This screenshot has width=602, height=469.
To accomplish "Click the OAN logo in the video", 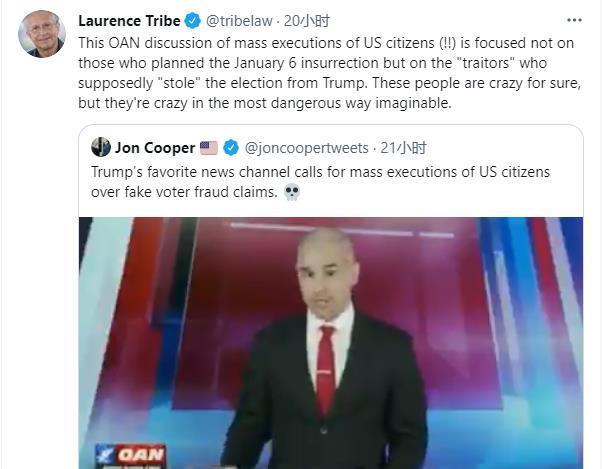I will click(x=130, y=456).
